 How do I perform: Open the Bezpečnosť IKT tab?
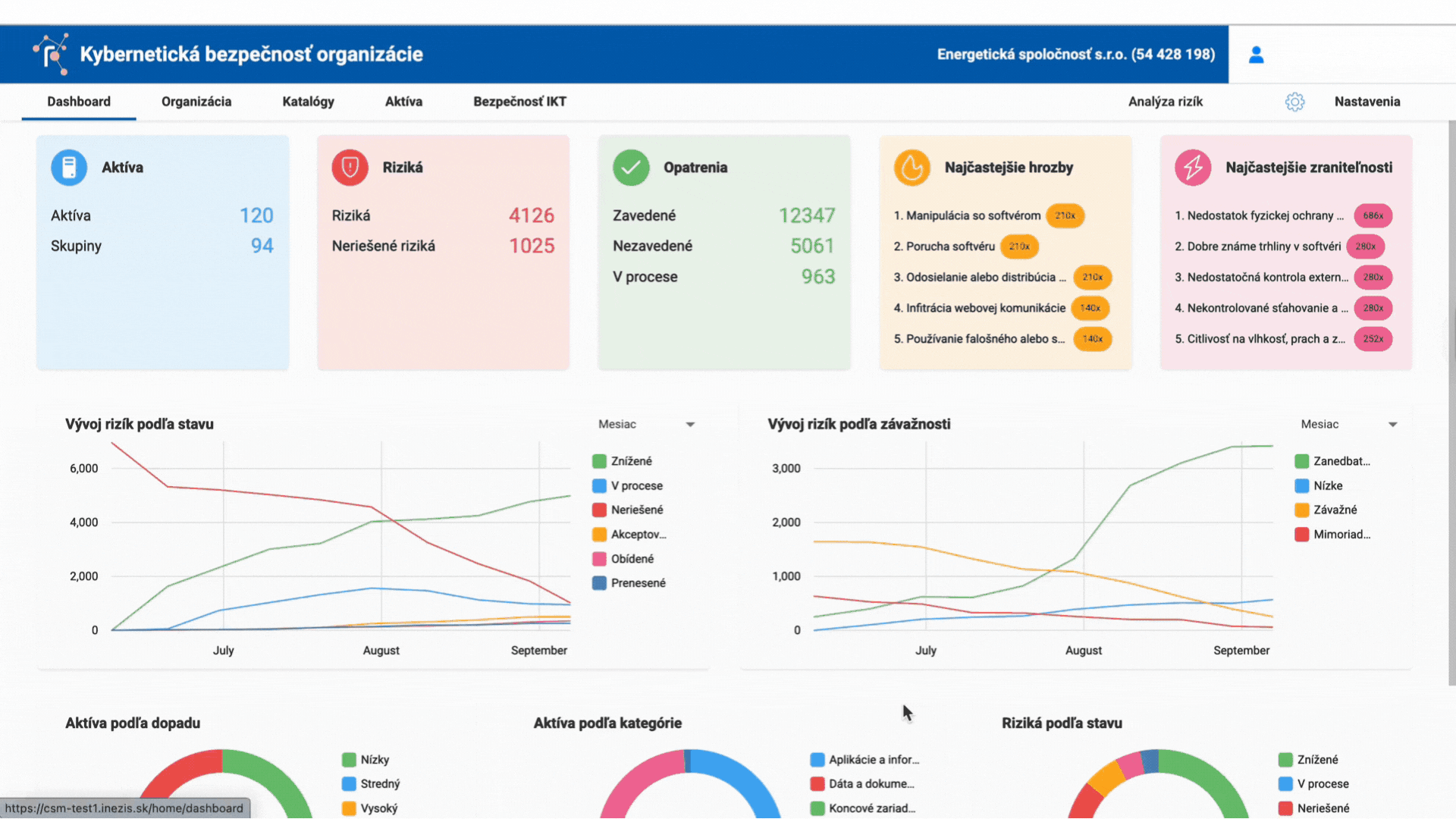coord(519,102)
